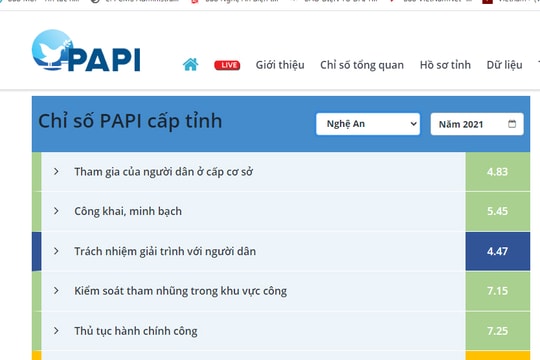
Task: Click the 7.15 score cell
Action: [x=498, y=291]
